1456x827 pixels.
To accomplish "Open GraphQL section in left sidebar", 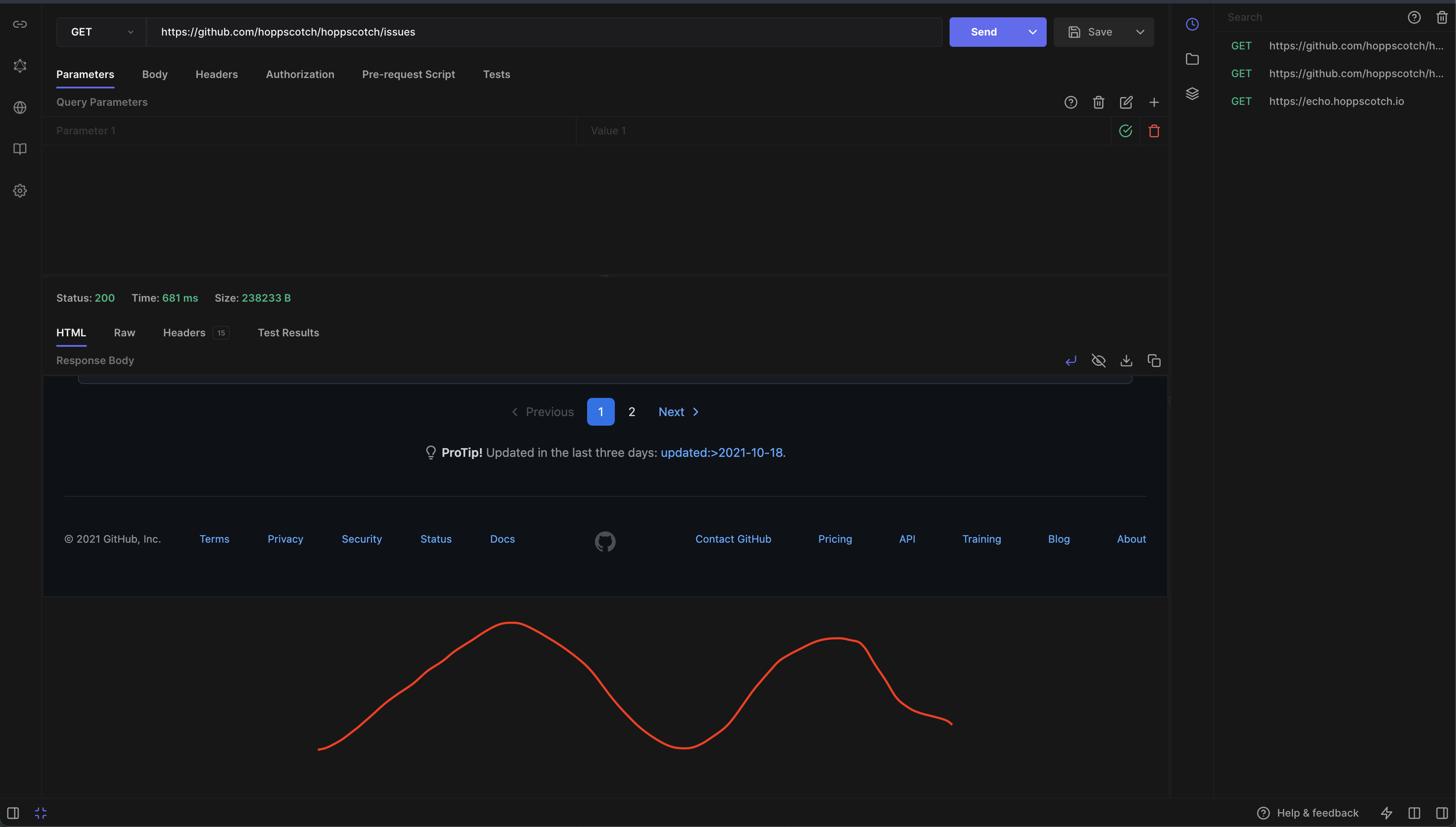I will pos(20,66).
